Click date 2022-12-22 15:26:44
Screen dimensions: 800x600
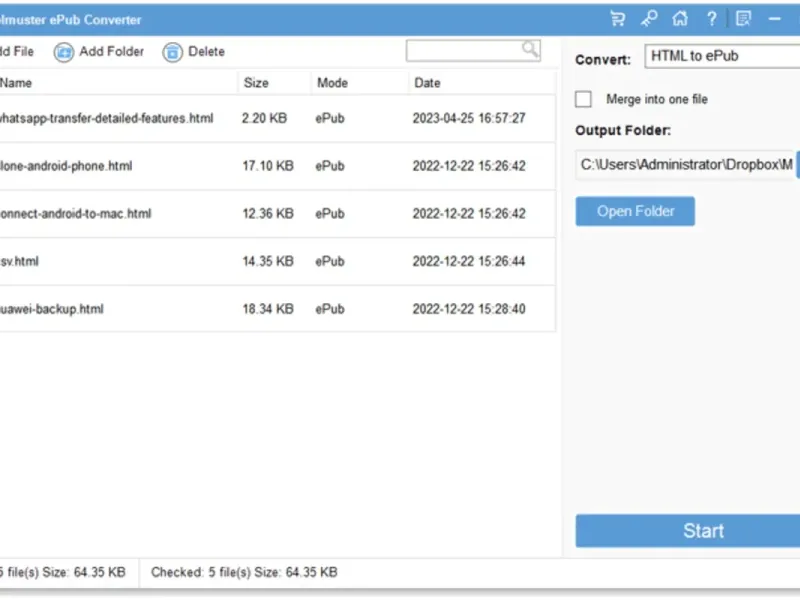pyautogui.click(x=469, y=261)
